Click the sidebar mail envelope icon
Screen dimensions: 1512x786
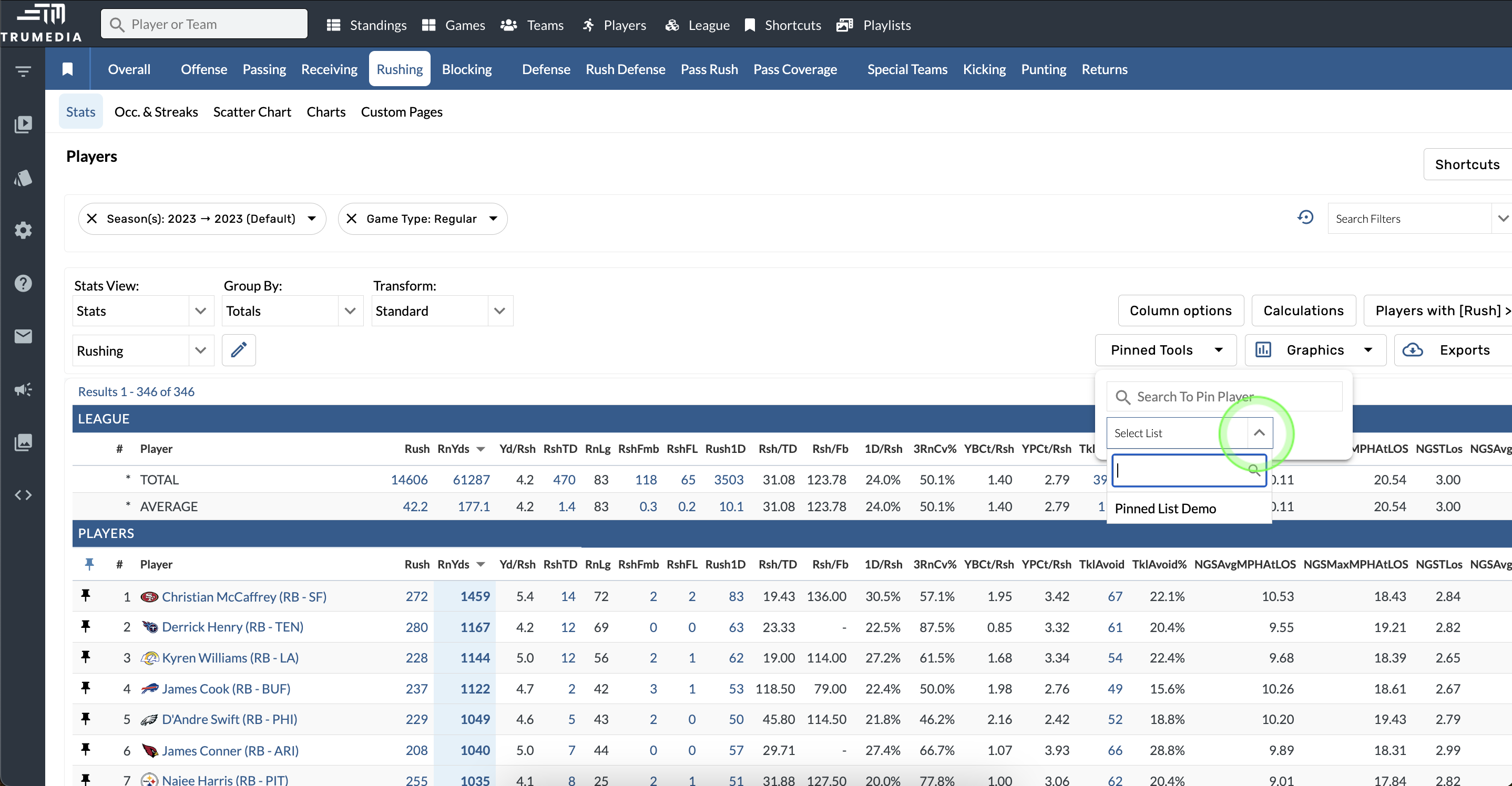click(x=23, y=336)
